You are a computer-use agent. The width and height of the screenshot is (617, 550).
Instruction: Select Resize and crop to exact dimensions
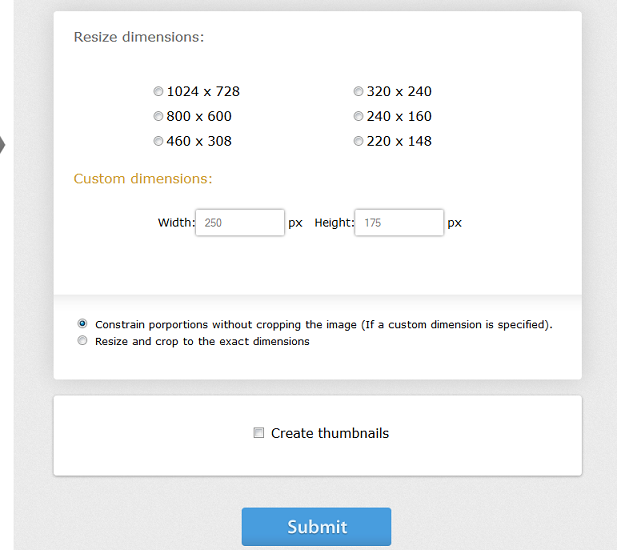pyautogui.click(x=82, y=341)
